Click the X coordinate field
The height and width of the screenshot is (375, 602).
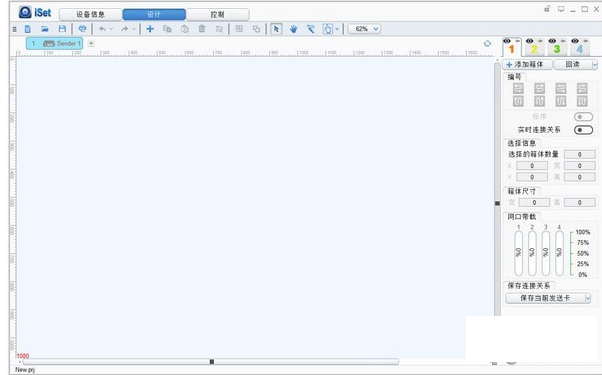coord(532,166)
